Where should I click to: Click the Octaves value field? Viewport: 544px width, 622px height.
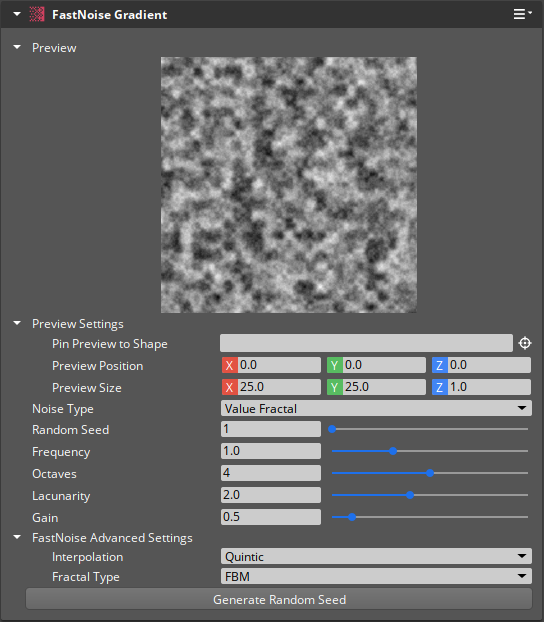(271, 473)
